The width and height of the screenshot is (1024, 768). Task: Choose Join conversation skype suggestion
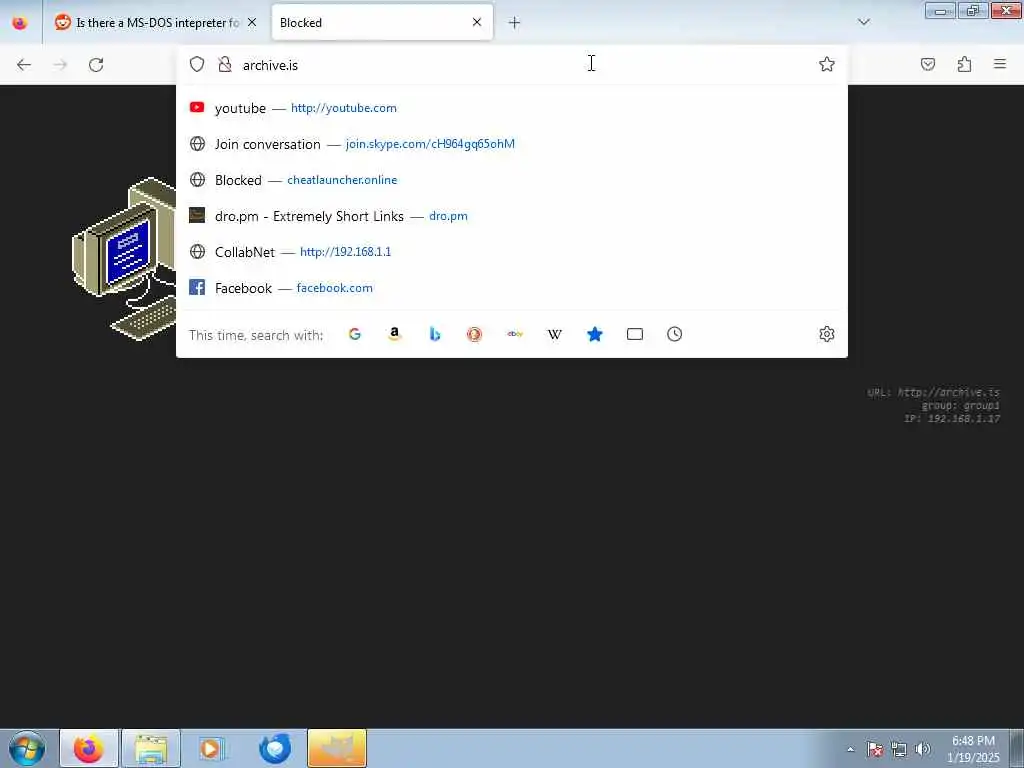point(512,144)
